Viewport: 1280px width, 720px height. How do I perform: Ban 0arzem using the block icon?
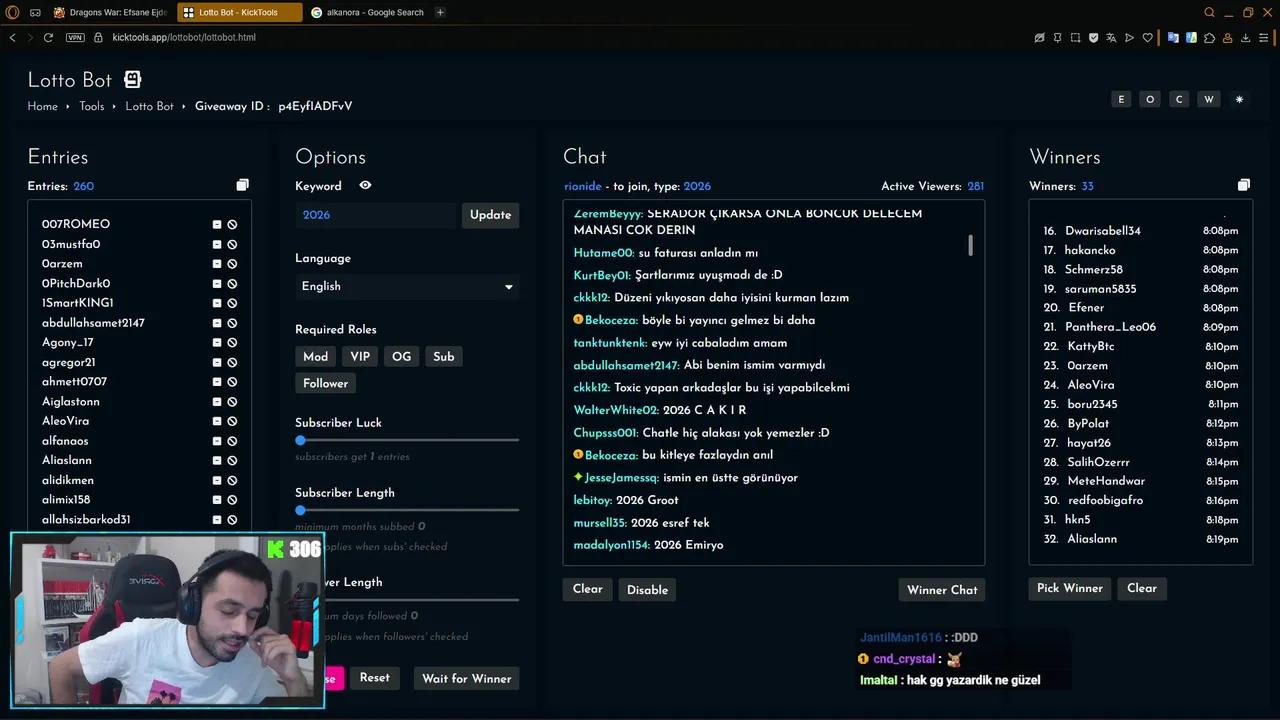pyautogui.click(x=232, y=264)
